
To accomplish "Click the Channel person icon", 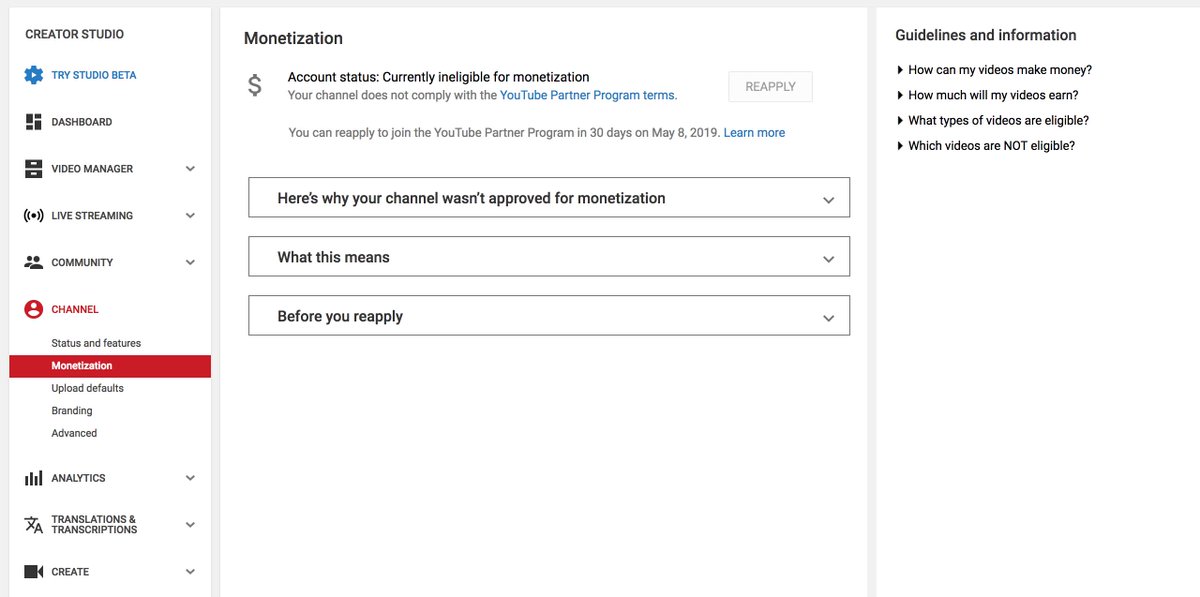I will click(x=33, y=310).
